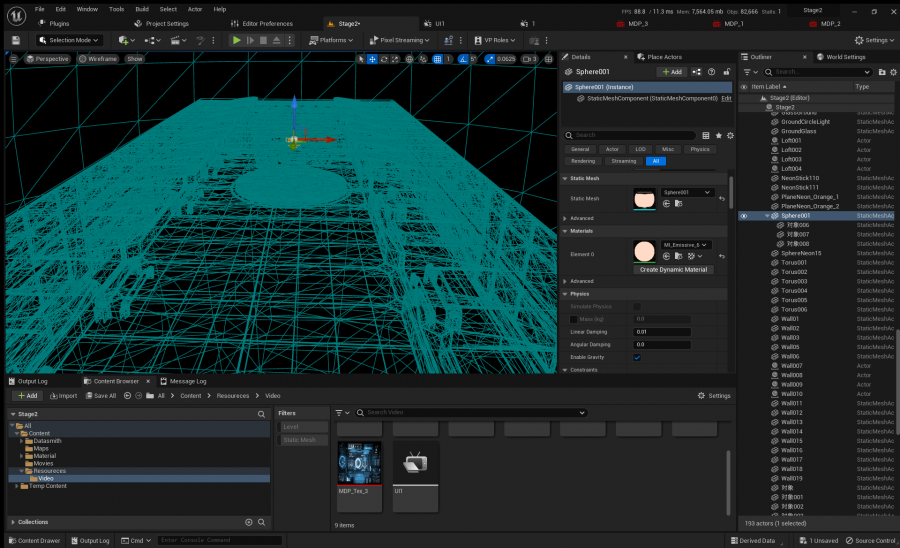Image resolution: width=900 pixels, height=548 pixels.
Task: Toggle the Simulate Physics checkbox
Action: (x=637, y=307)
